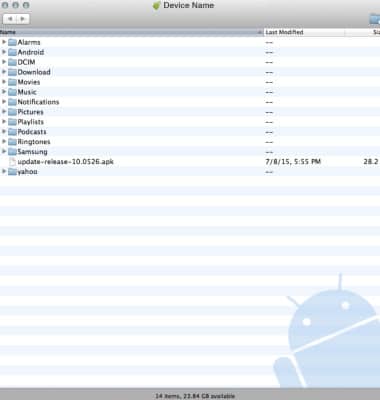Image resolution: width=380 pixels, height=400 pixels.
Task: Select the Samsung folder name
Action: pyautogui.click(x=32, y=152)
